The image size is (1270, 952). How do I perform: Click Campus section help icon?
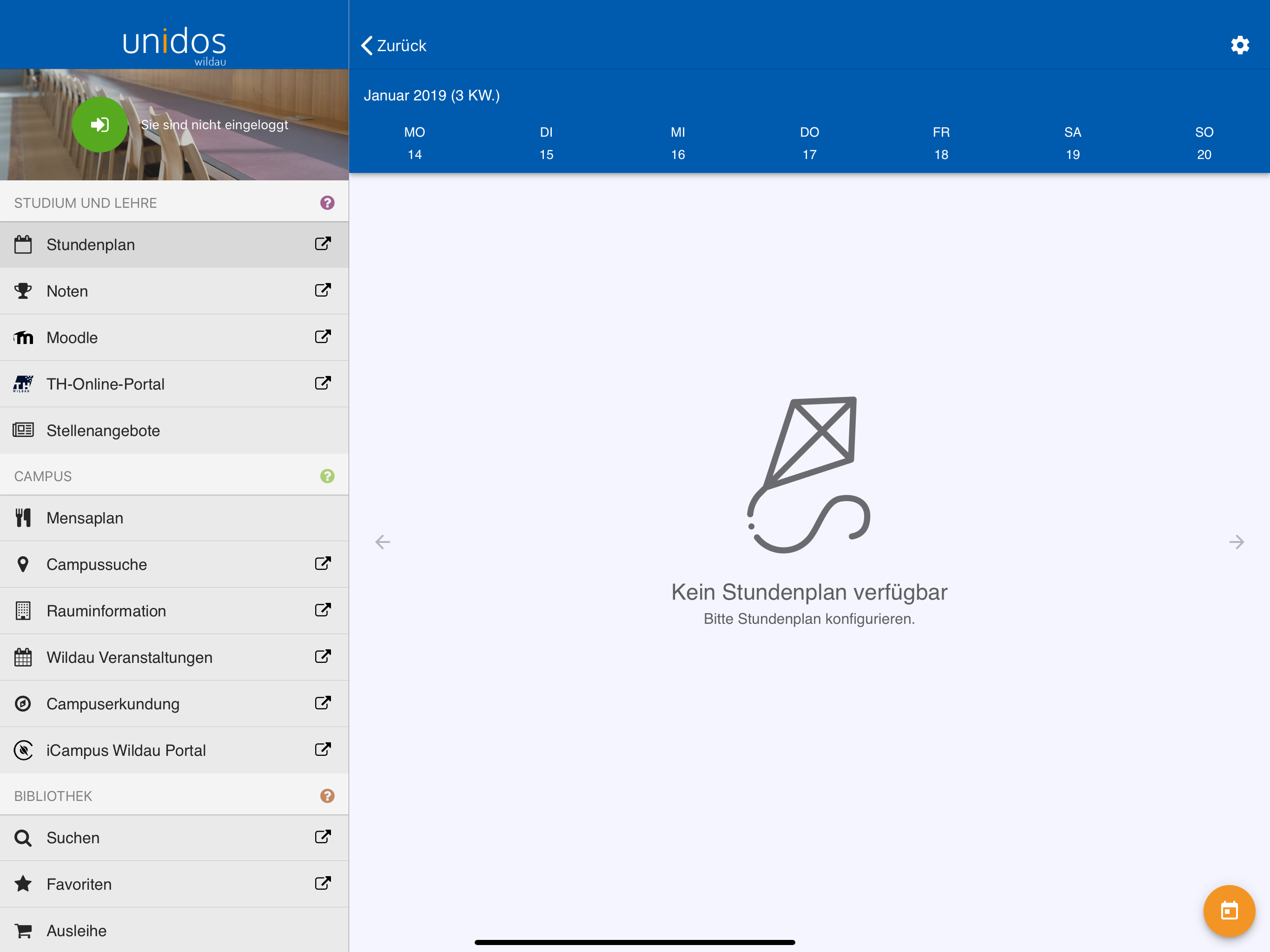pyautogui.click(x=327, y=476)
